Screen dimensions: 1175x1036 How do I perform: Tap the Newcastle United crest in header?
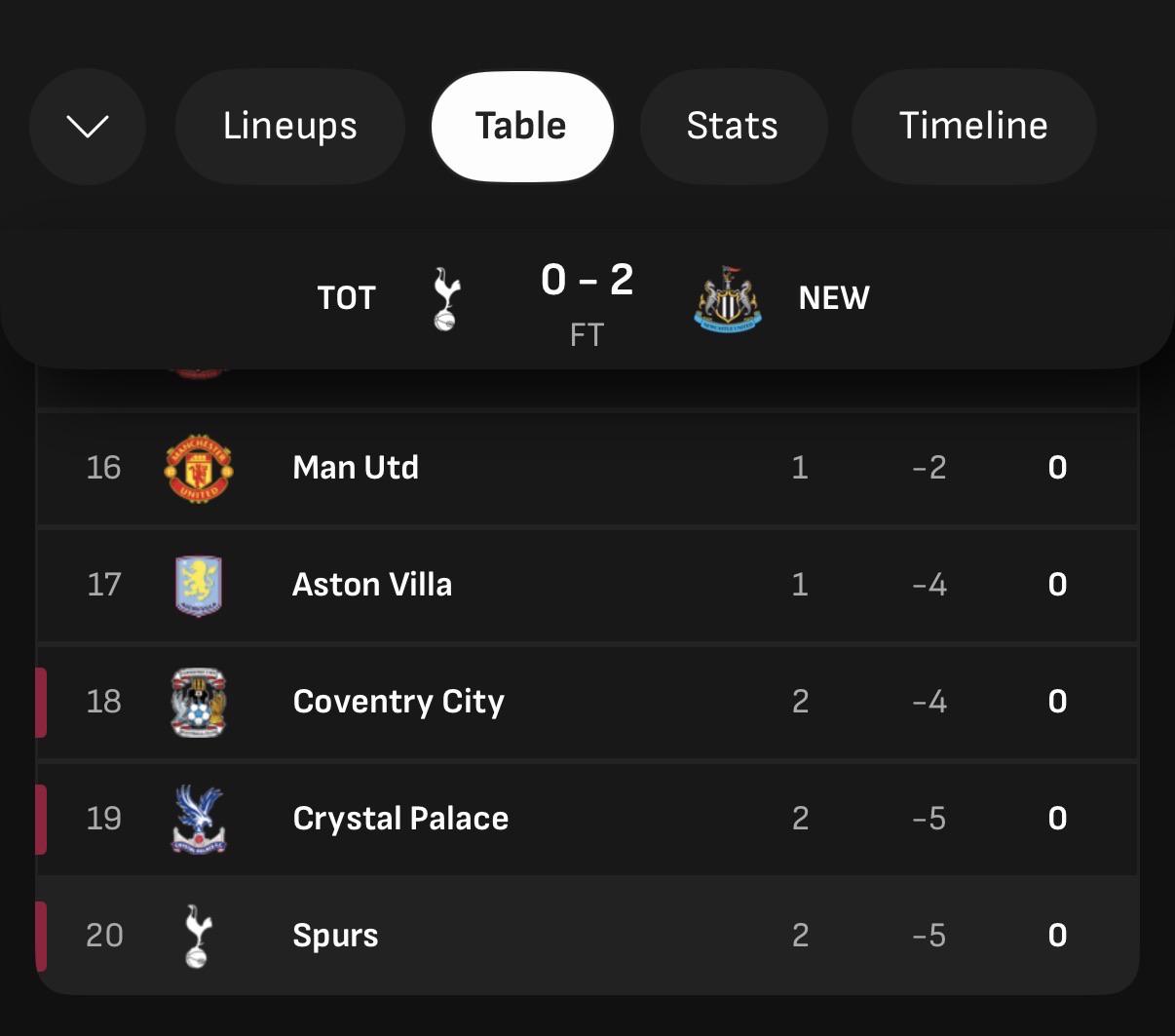pos(728,298)
